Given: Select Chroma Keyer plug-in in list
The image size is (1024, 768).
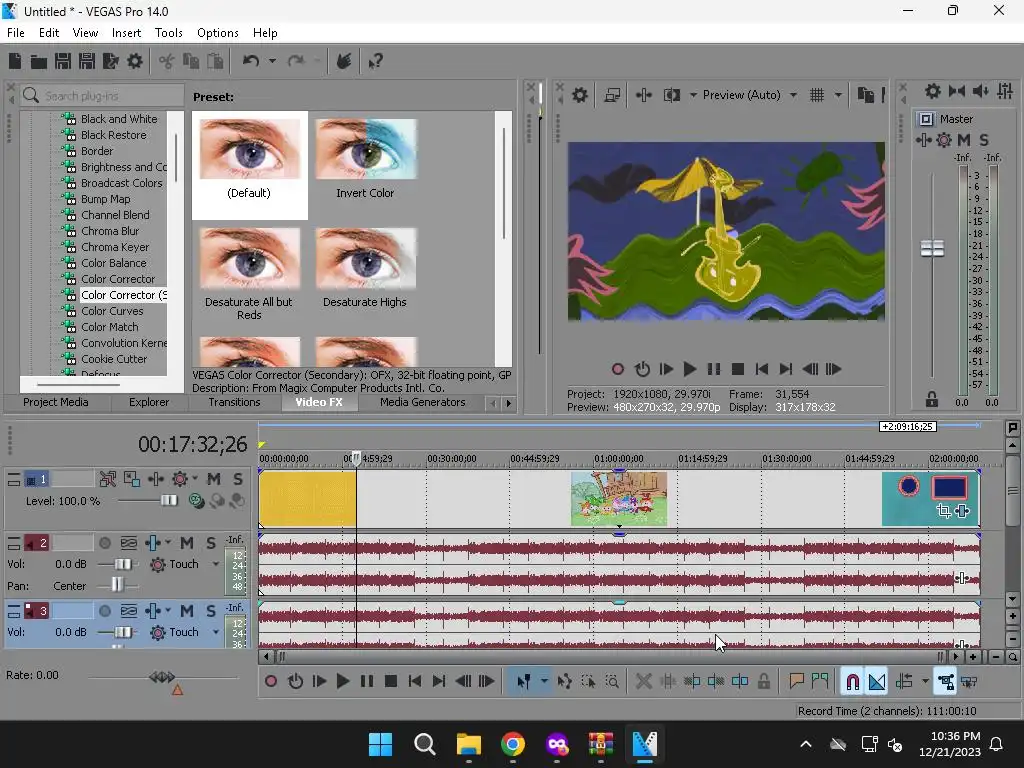Looking at the screenshot, I should point(115,247).
